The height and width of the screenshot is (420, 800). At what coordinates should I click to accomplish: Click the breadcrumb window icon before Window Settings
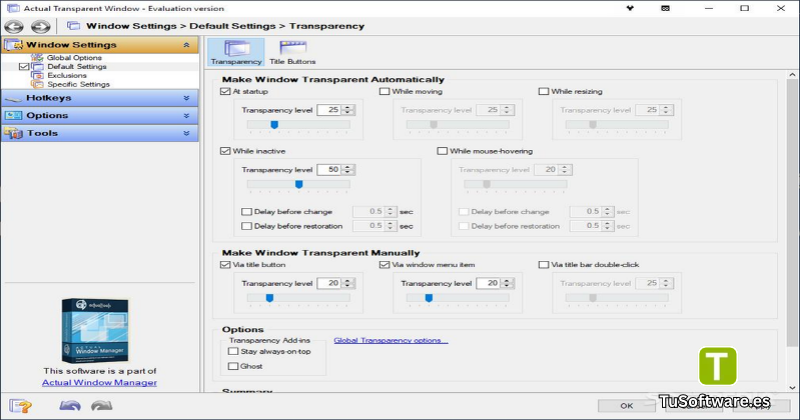tap(73, 26)
